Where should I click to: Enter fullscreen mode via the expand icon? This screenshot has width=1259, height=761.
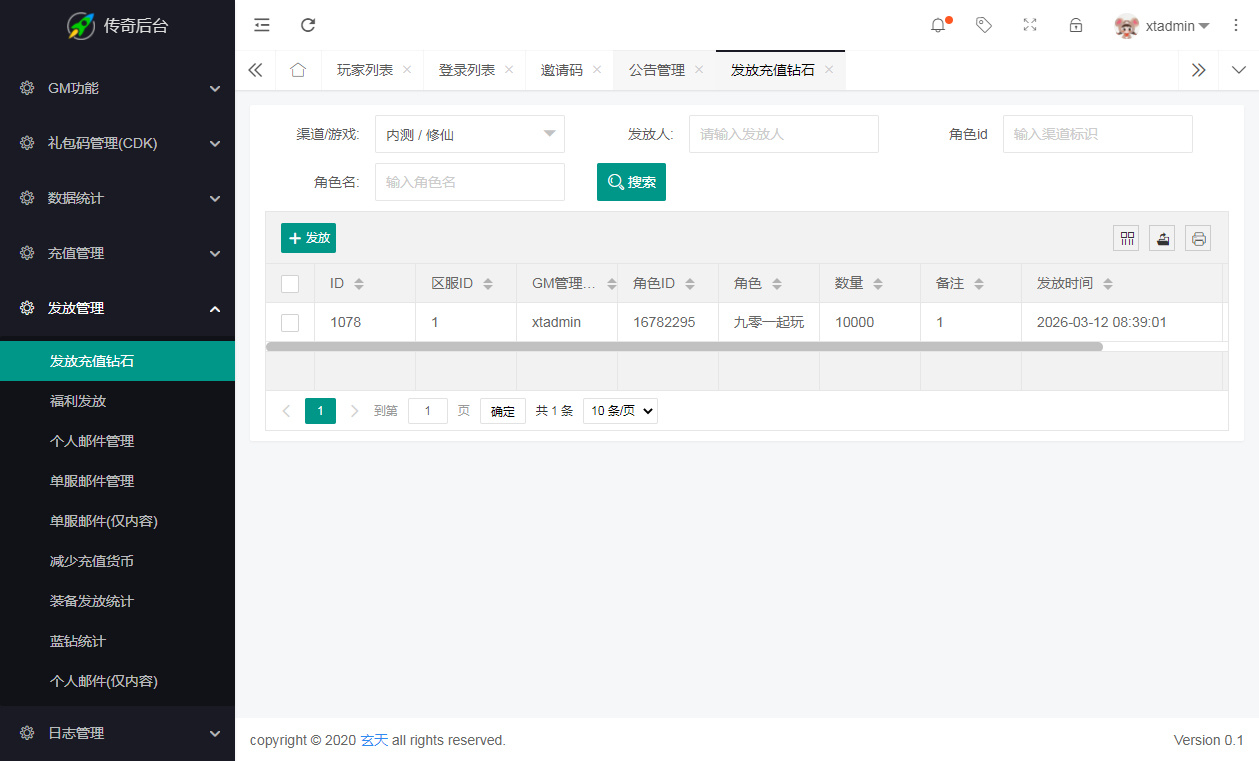[x=1030, y=25]
